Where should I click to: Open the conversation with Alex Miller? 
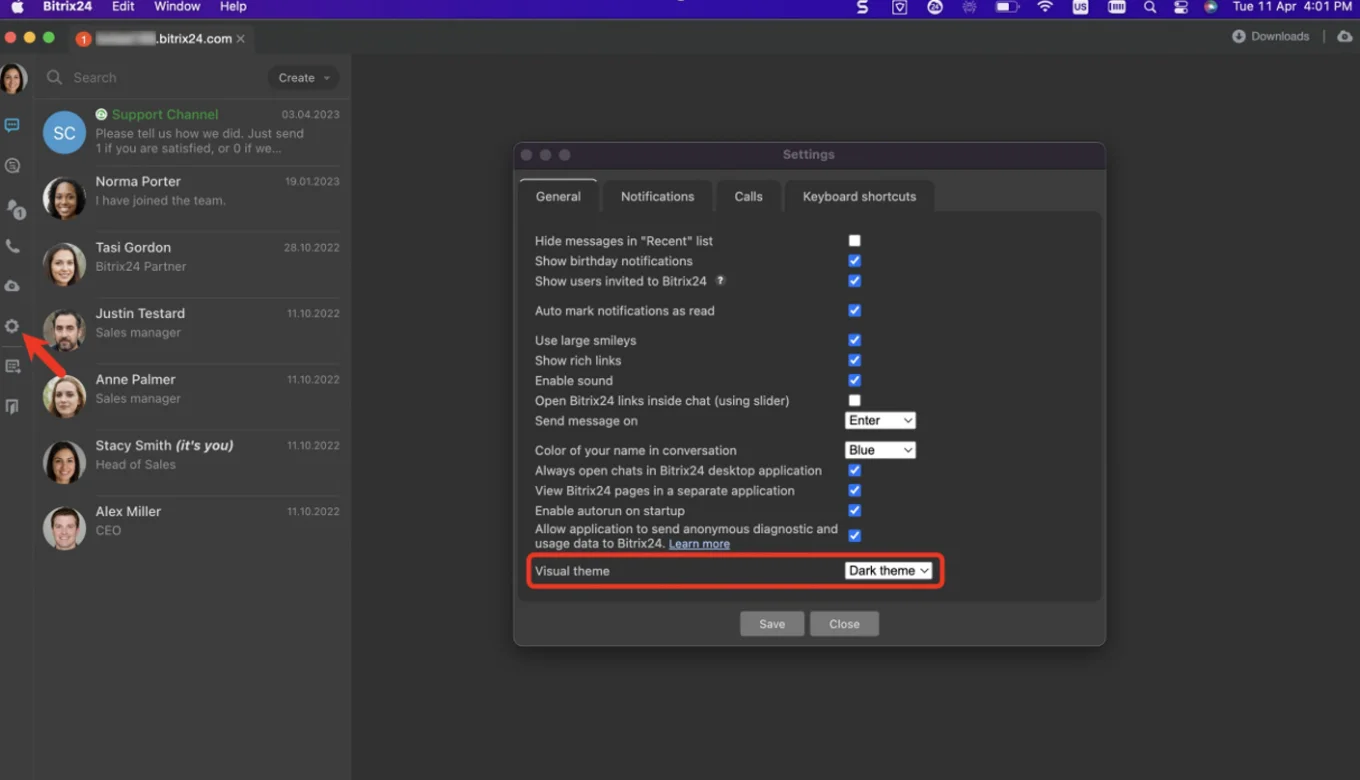coord(190,520)
